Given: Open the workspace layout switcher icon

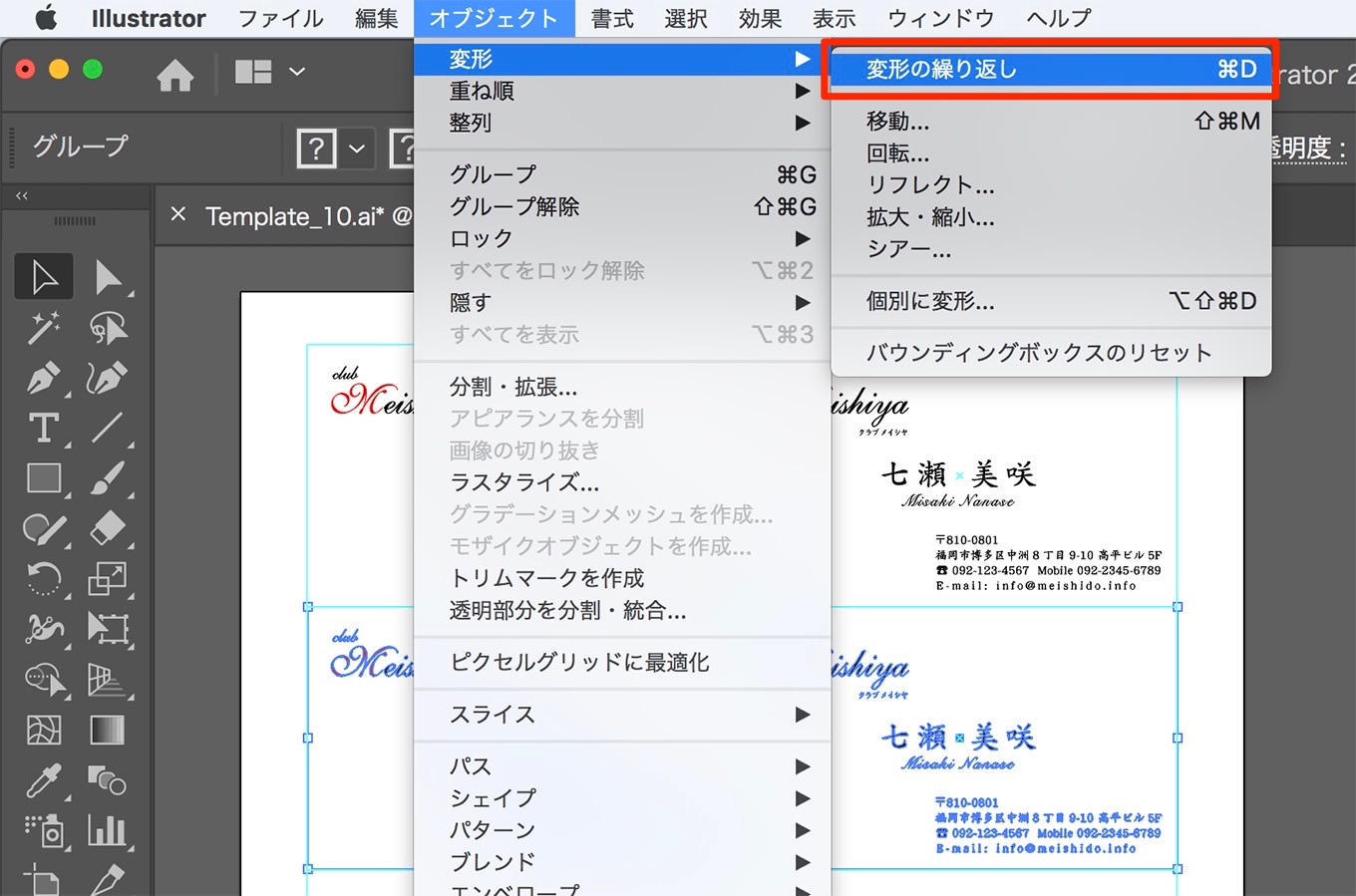Looking at the screenshot, I should pos(253,72).
